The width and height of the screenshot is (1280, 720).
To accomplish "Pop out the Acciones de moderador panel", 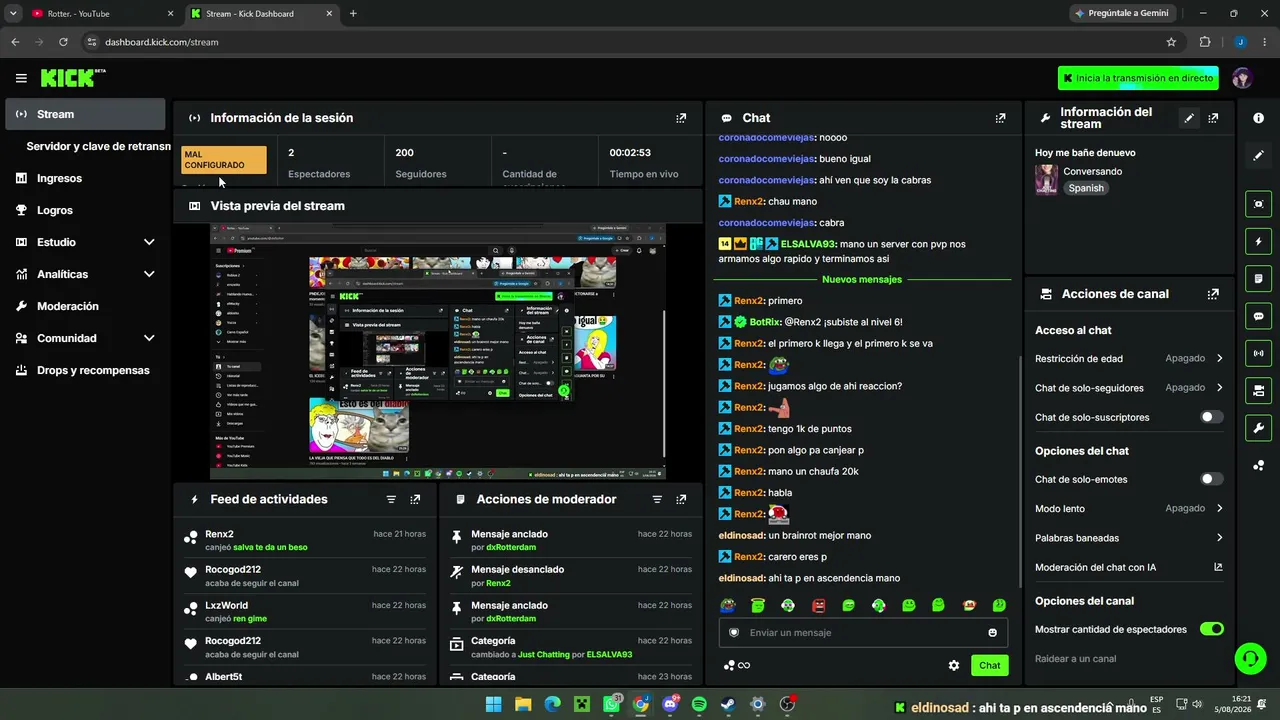I will pos(681,499).
